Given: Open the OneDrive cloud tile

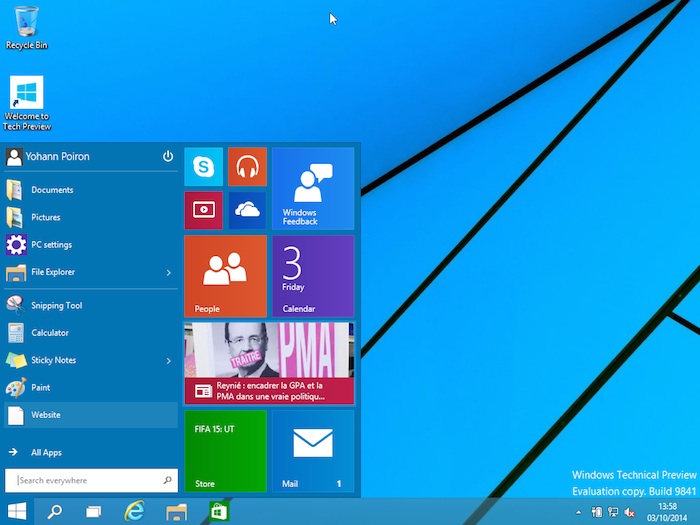Looking at the screenshot, I should pyautogui.click(x=247, y=210).
